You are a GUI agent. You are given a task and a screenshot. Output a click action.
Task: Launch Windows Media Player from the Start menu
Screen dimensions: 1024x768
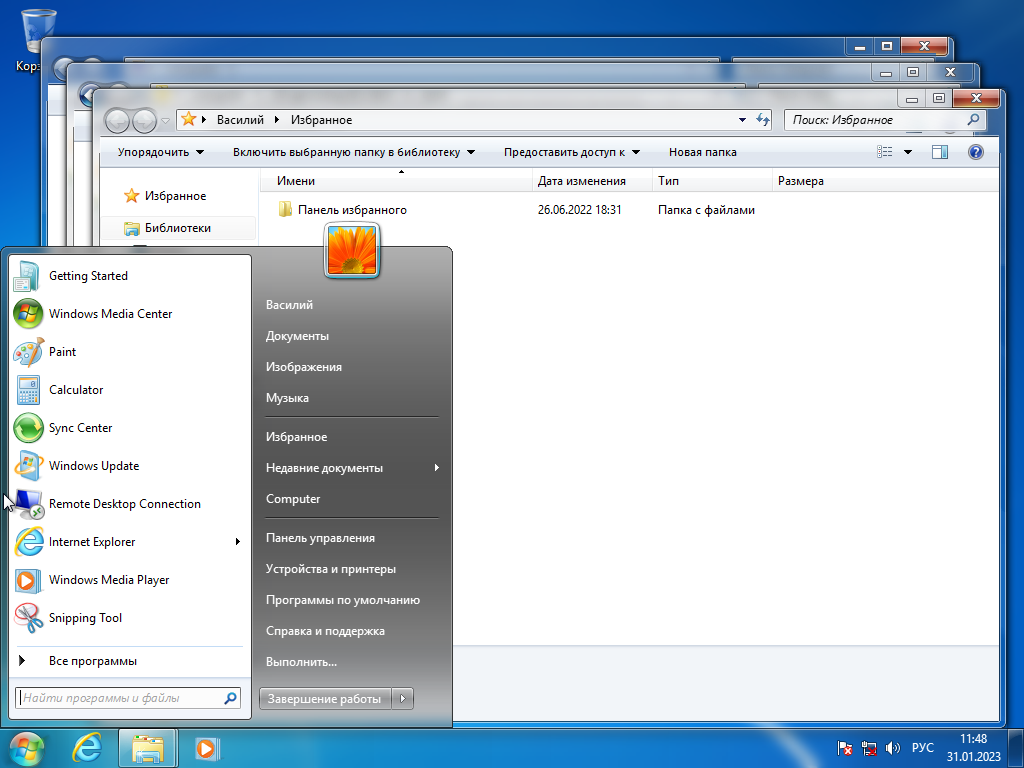[x=129, y=580]
